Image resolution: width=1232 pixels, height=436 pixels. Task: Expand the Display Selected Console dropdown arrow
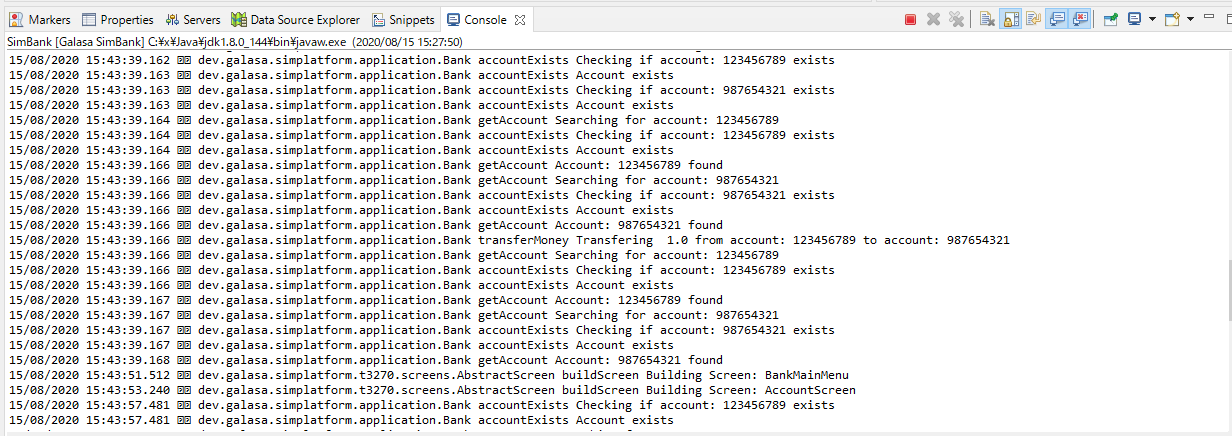(x=1151, y=19)
